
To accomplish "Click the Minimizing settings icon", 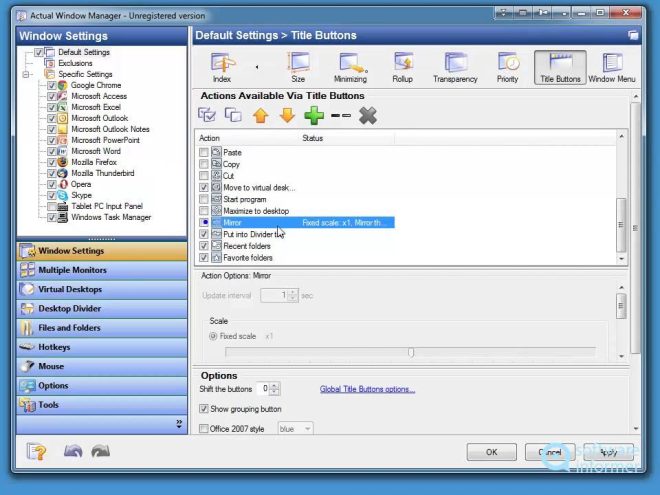I will 350,66.
